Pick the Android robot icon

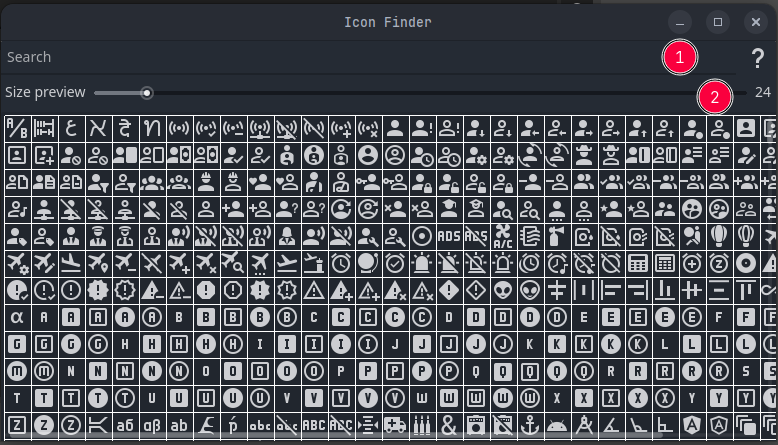click(557, 425)
